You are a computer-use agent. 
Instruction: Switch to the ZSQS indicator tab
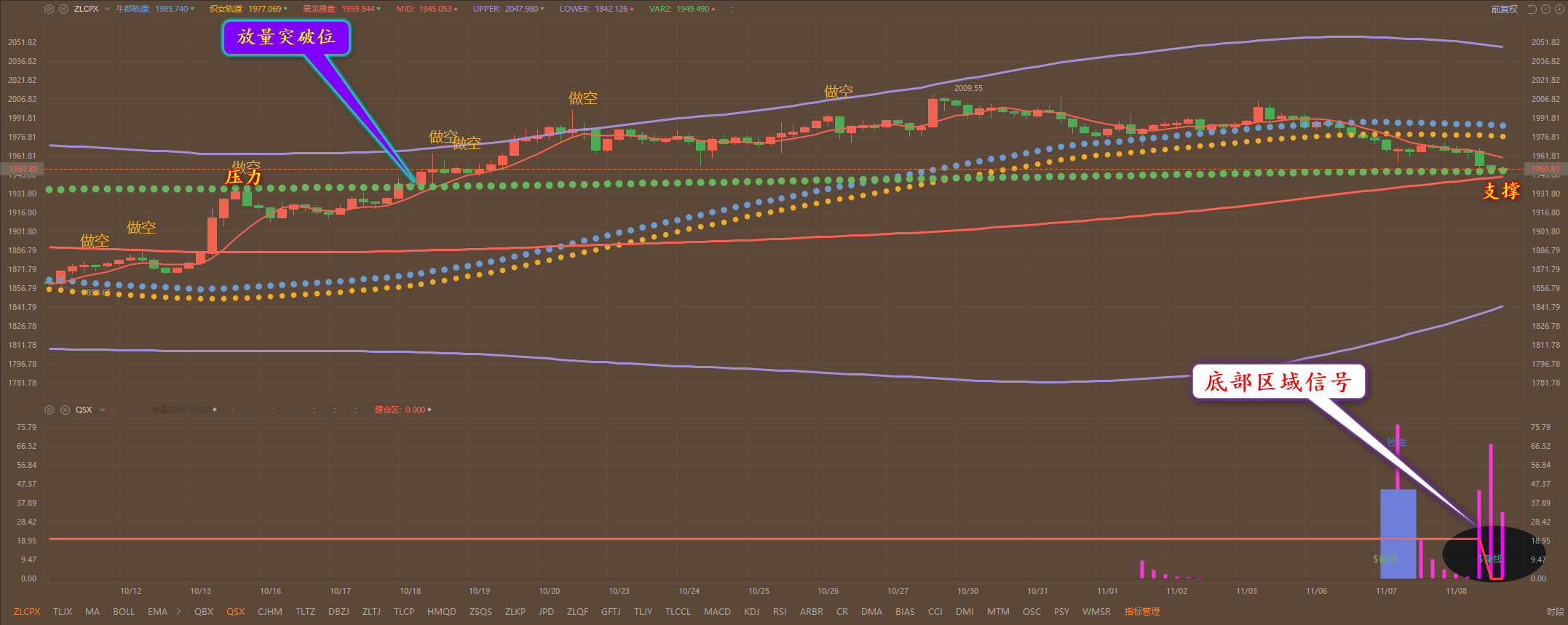480,612
